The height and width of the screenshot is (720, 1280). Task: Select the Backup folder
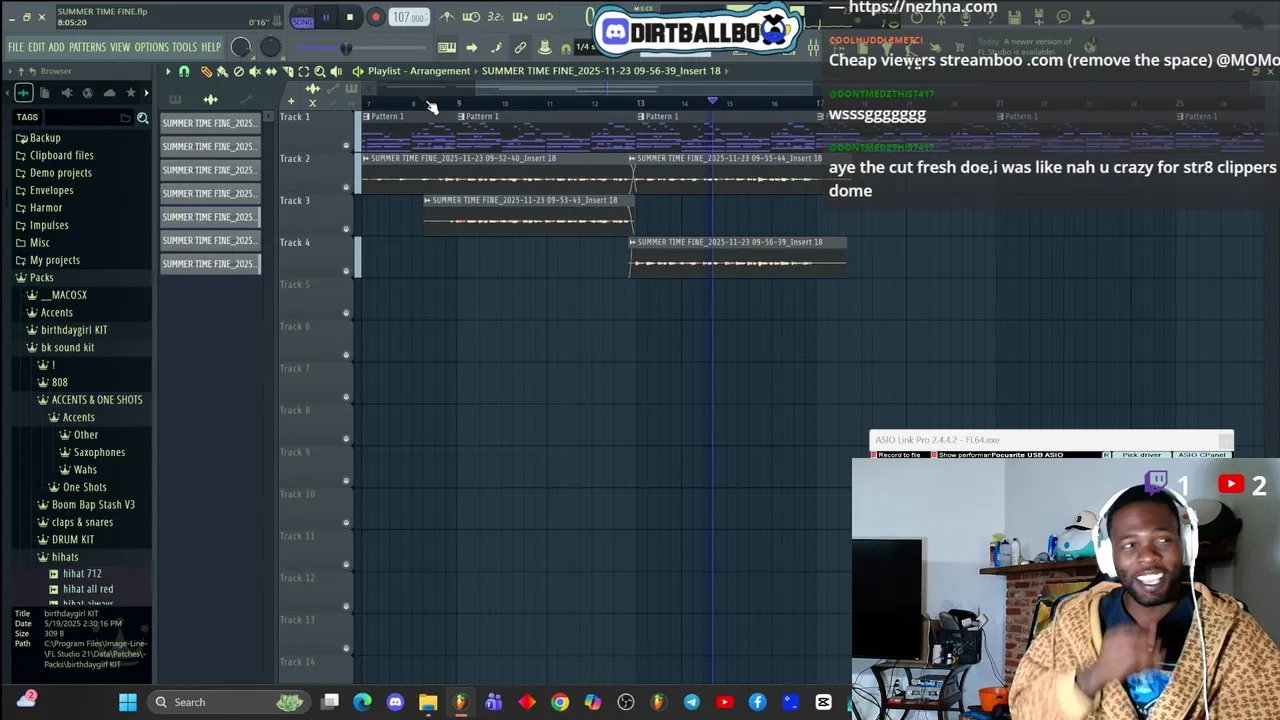point(45,138)
